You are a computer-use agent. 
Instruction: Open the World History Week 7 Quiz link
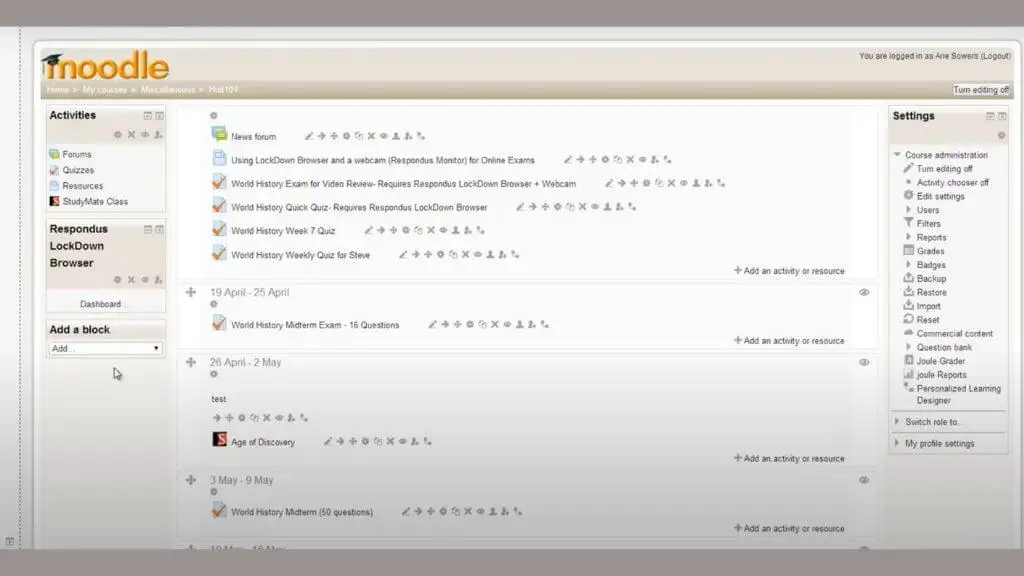[x=283, y=231]
